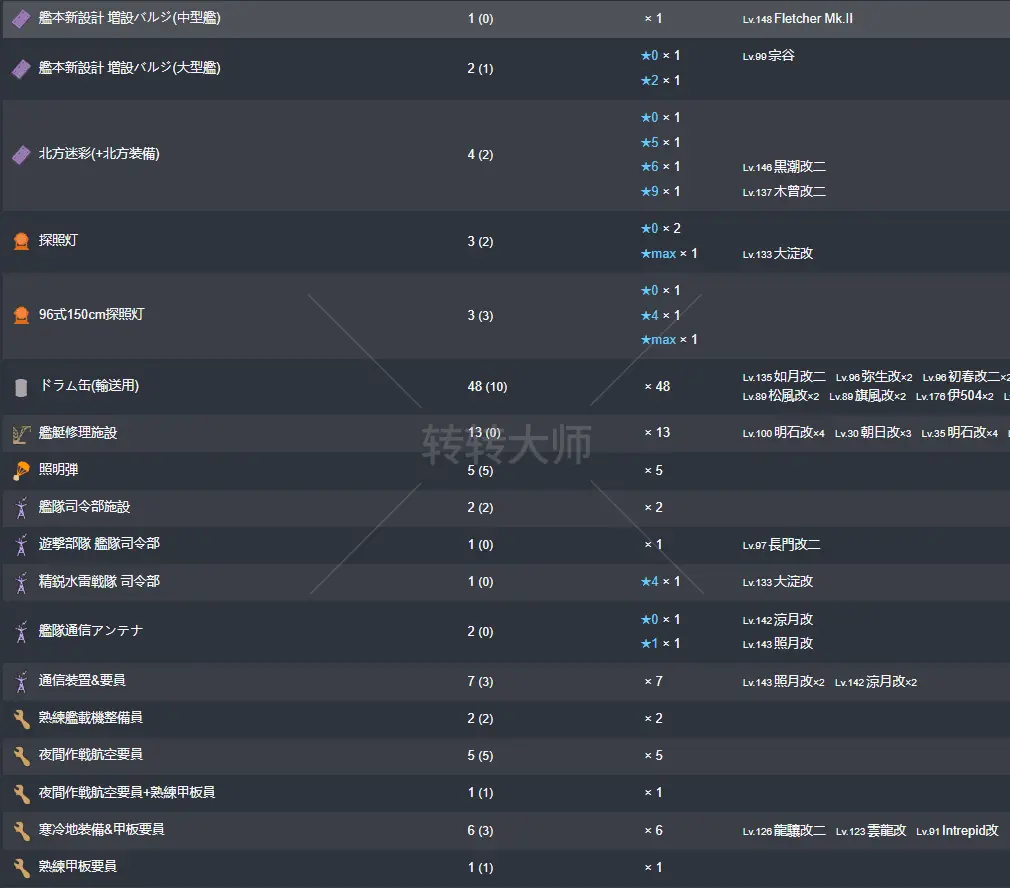The width and height of the screenshot is (1010, 888).
Task: Click the 精鋭水雷戦隊 司令部 equipment name
Action: pyautogui.click(x=98, y=581)
